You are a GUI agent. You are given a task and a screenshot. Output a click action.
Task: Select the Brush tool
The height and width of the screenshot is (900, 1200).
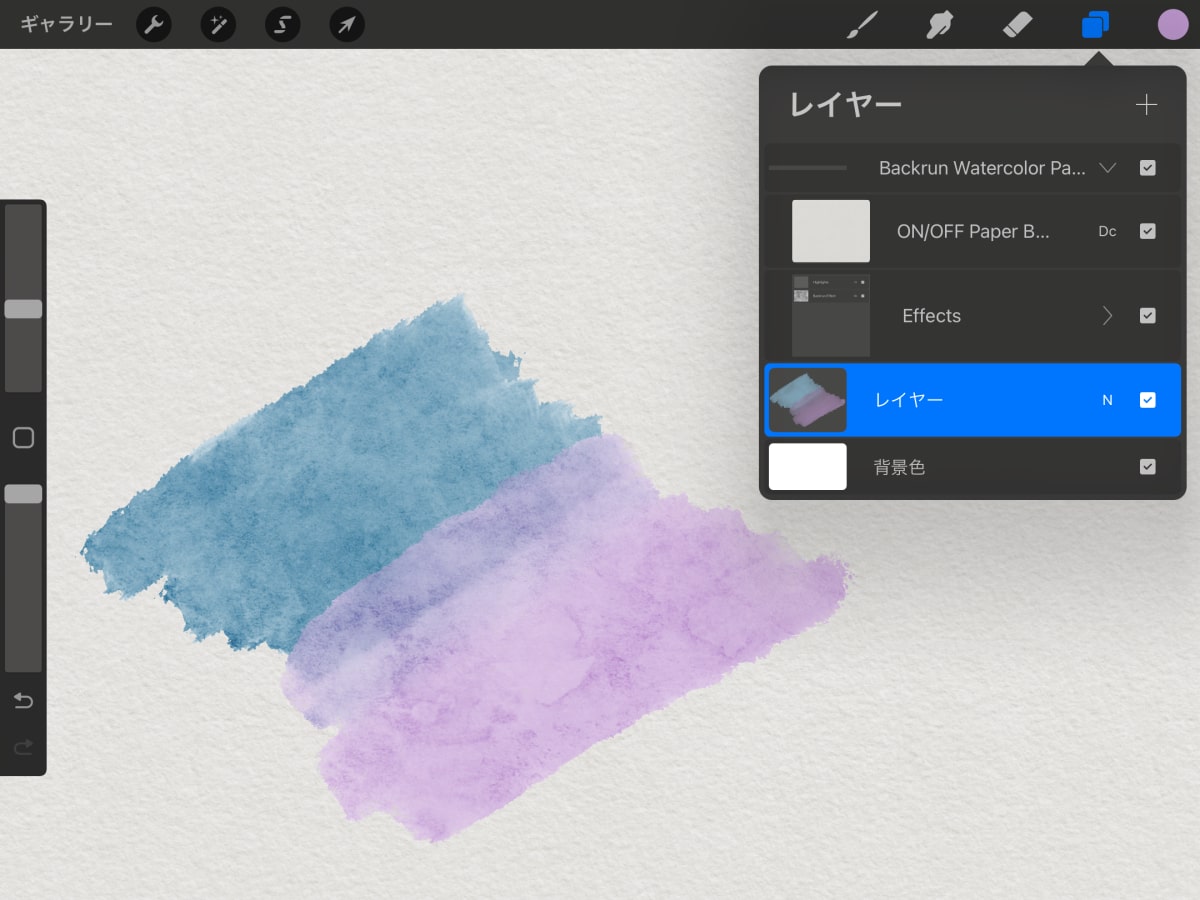coord(860,24)
